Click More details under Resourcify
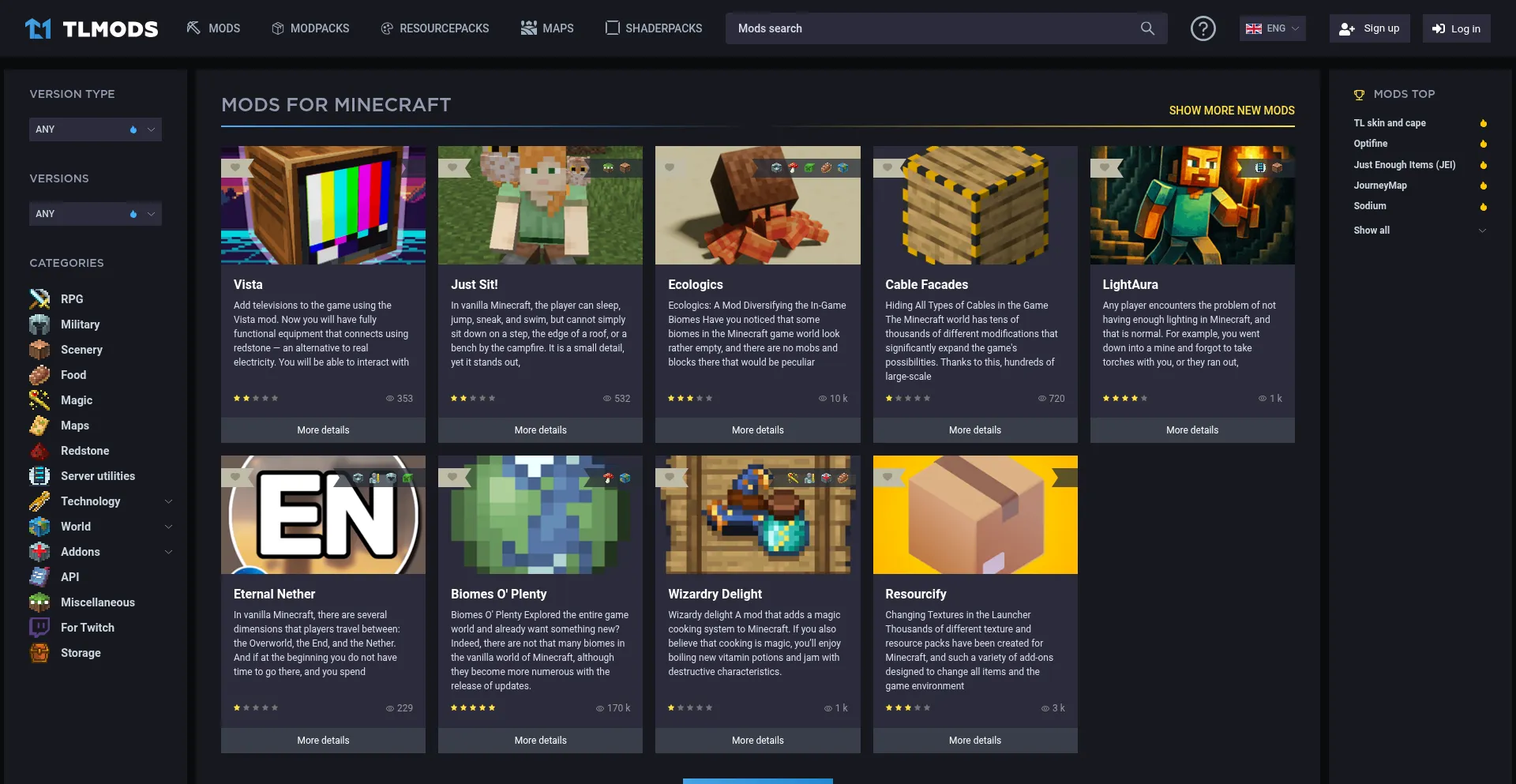Image resolution: width=1516 pixels, height=784 pixels. click(975, 741)
